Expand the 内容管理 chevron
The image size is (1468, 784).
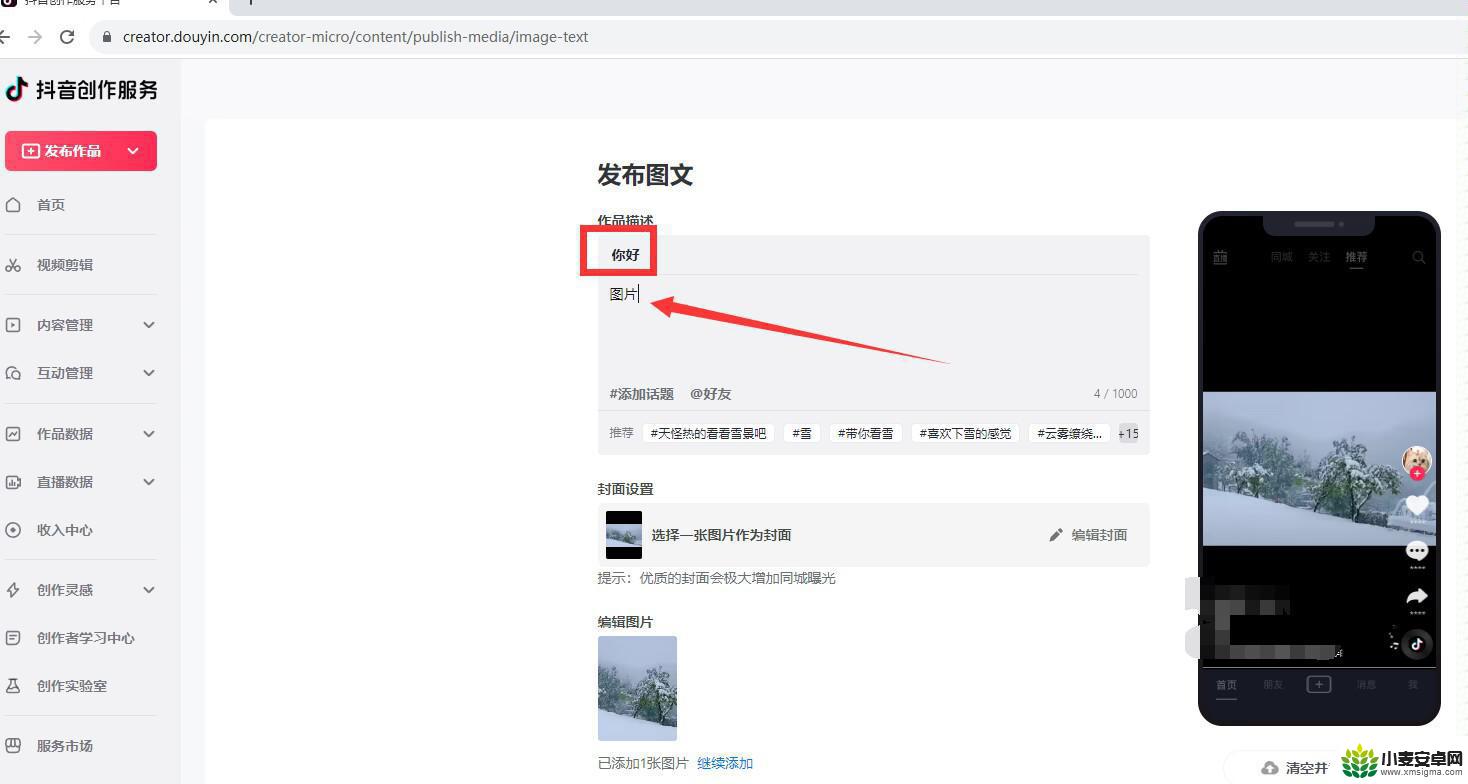click(149, 325)
